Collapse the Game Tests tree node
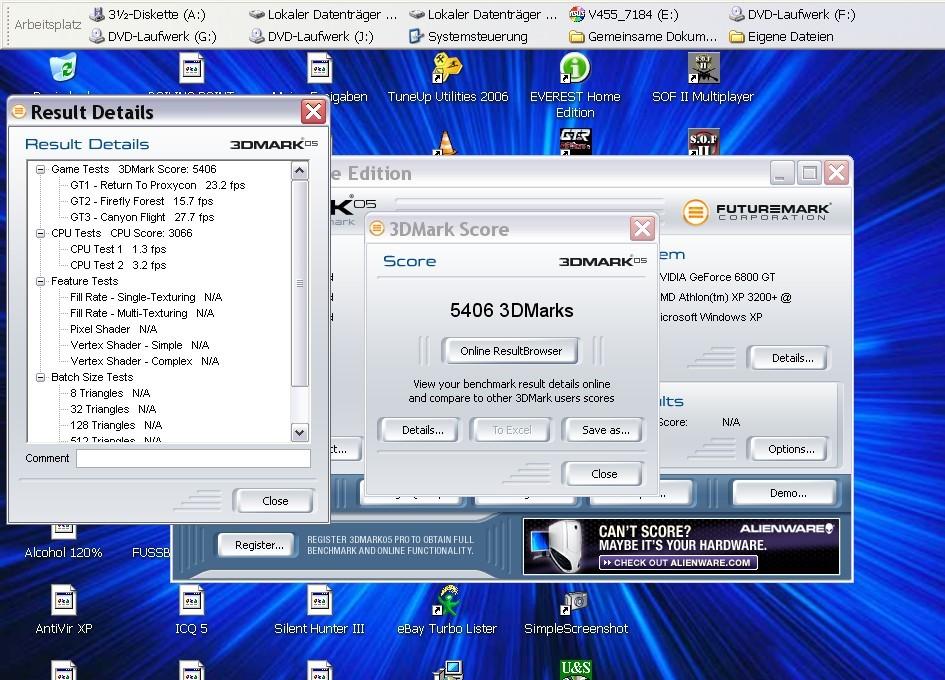945x680 pixels. point(40,169)
